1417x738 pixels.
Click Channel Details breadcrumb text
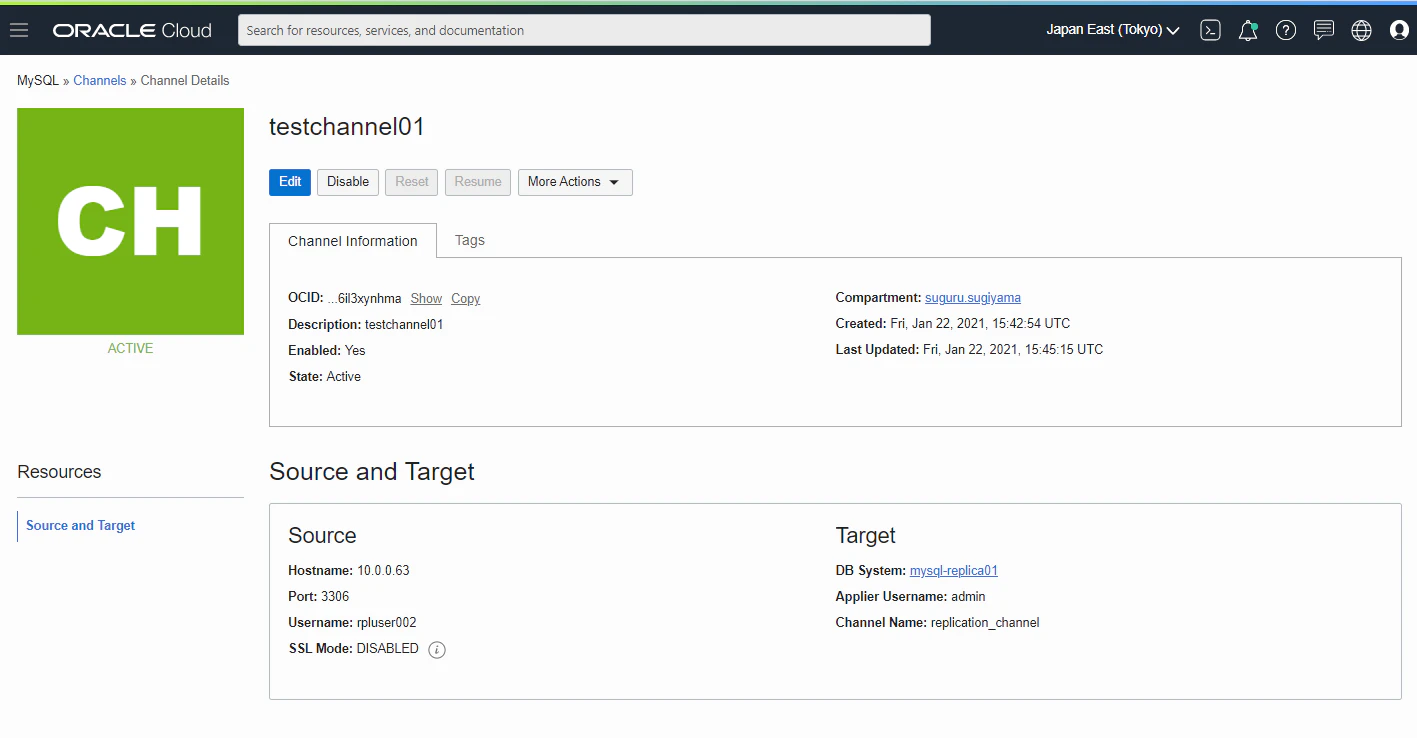tap(185, 80)
